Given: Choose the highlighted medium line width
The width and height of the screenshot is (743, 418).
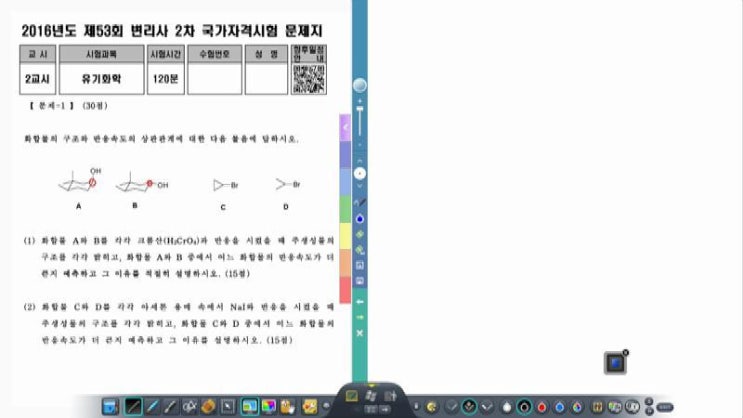Looking at the screenshot, I should 469,407.
